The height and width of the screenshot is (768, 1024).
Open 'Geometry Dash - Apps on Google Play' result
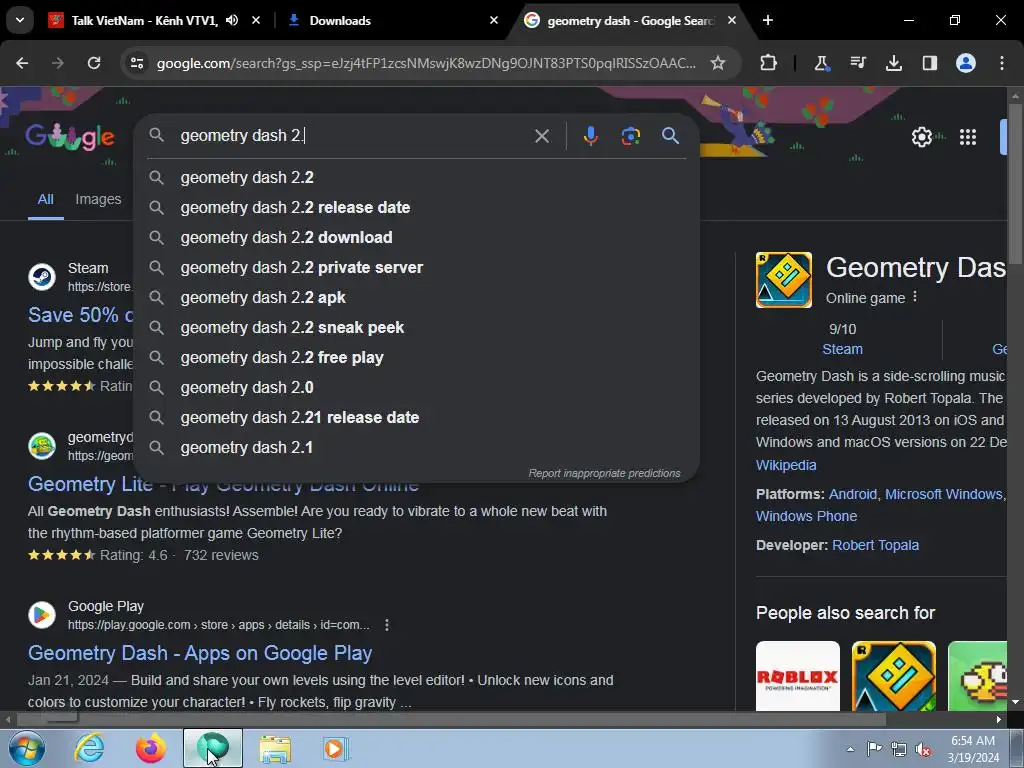[x=200, y=653]
